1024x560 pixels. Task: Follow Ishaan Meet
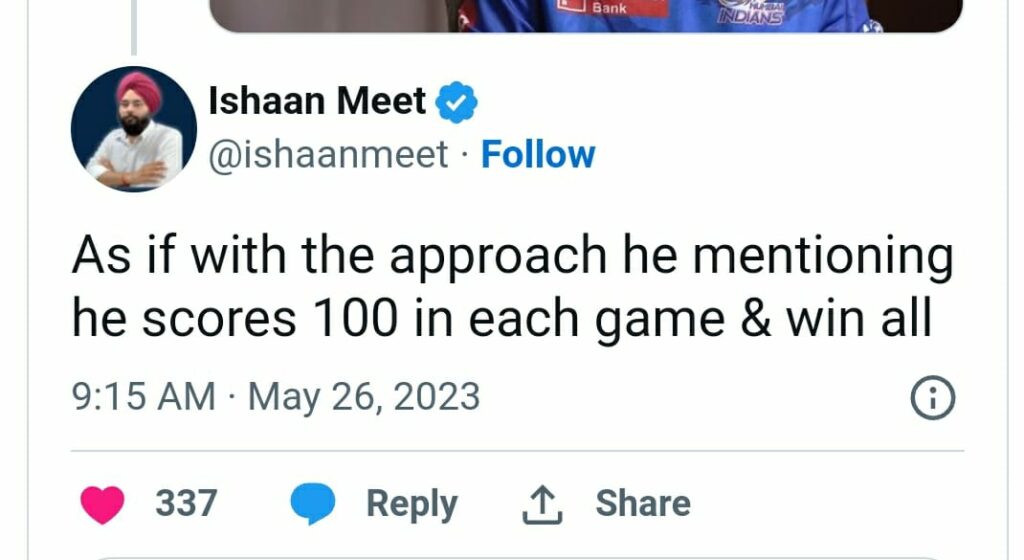pyautogui.click(x=537, y=155)
